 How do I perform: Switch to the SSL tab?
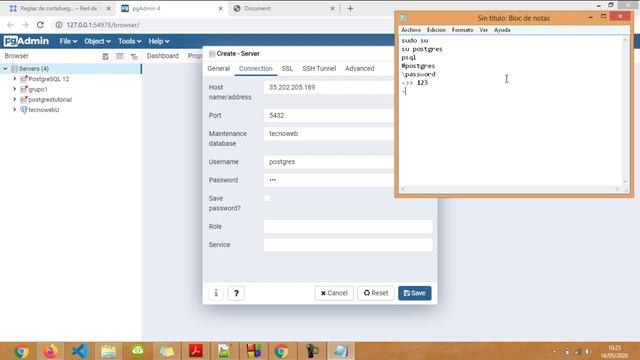(287, 69)
